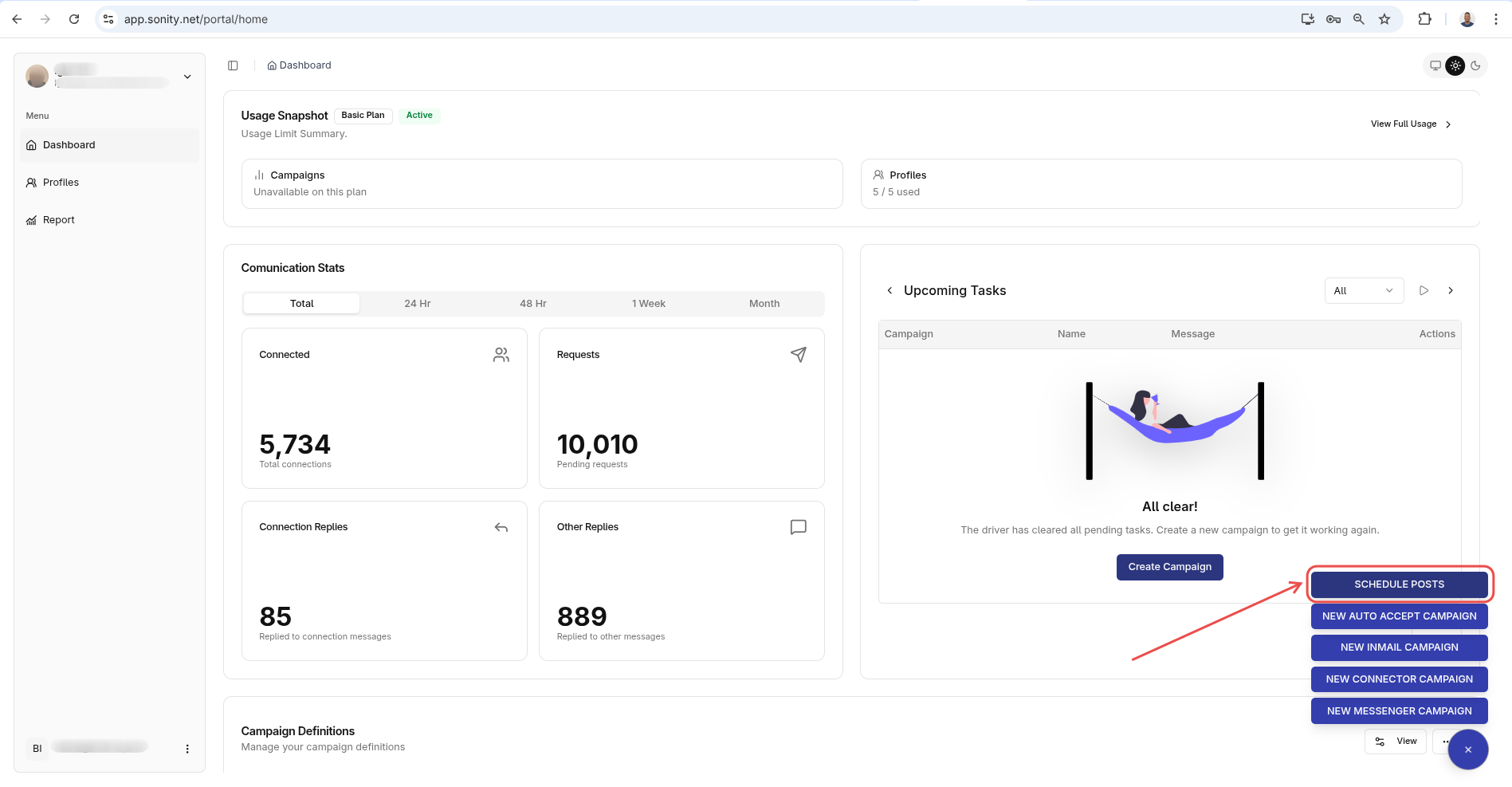Open workspace options three-dot menu in sidebar
Screen dimensions: 1512x787
click(x=187, y=749)
